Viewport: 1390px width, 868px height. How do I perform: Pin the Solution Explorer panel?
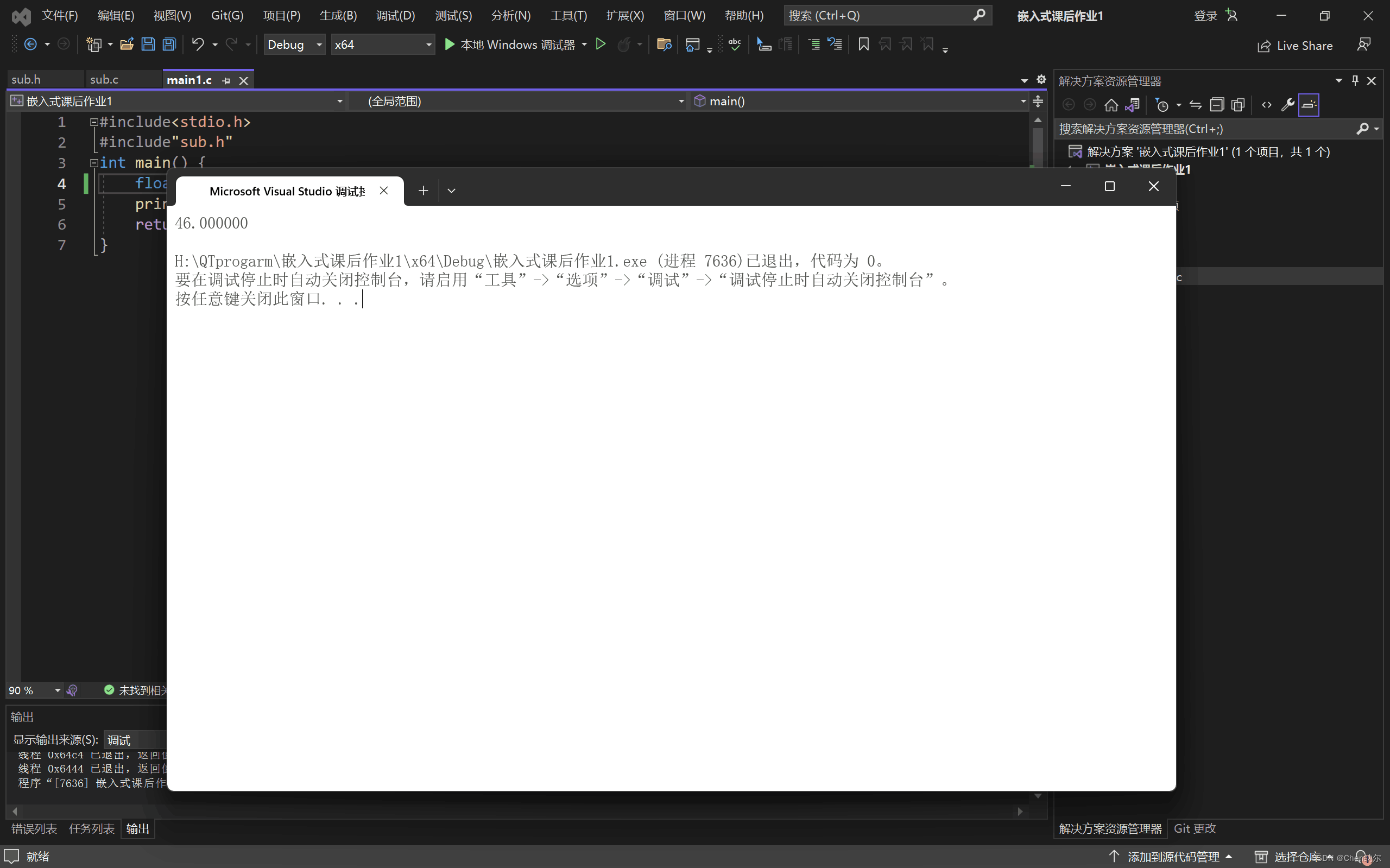click(1355, 80)
